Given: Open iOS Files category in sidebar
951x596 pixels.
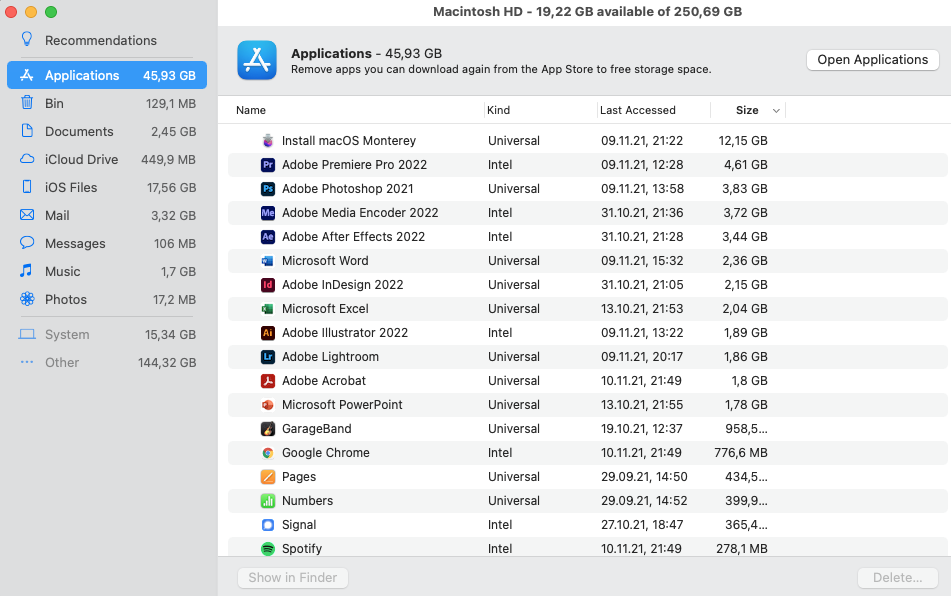Looking at the screenshot, I should point(107,187).
